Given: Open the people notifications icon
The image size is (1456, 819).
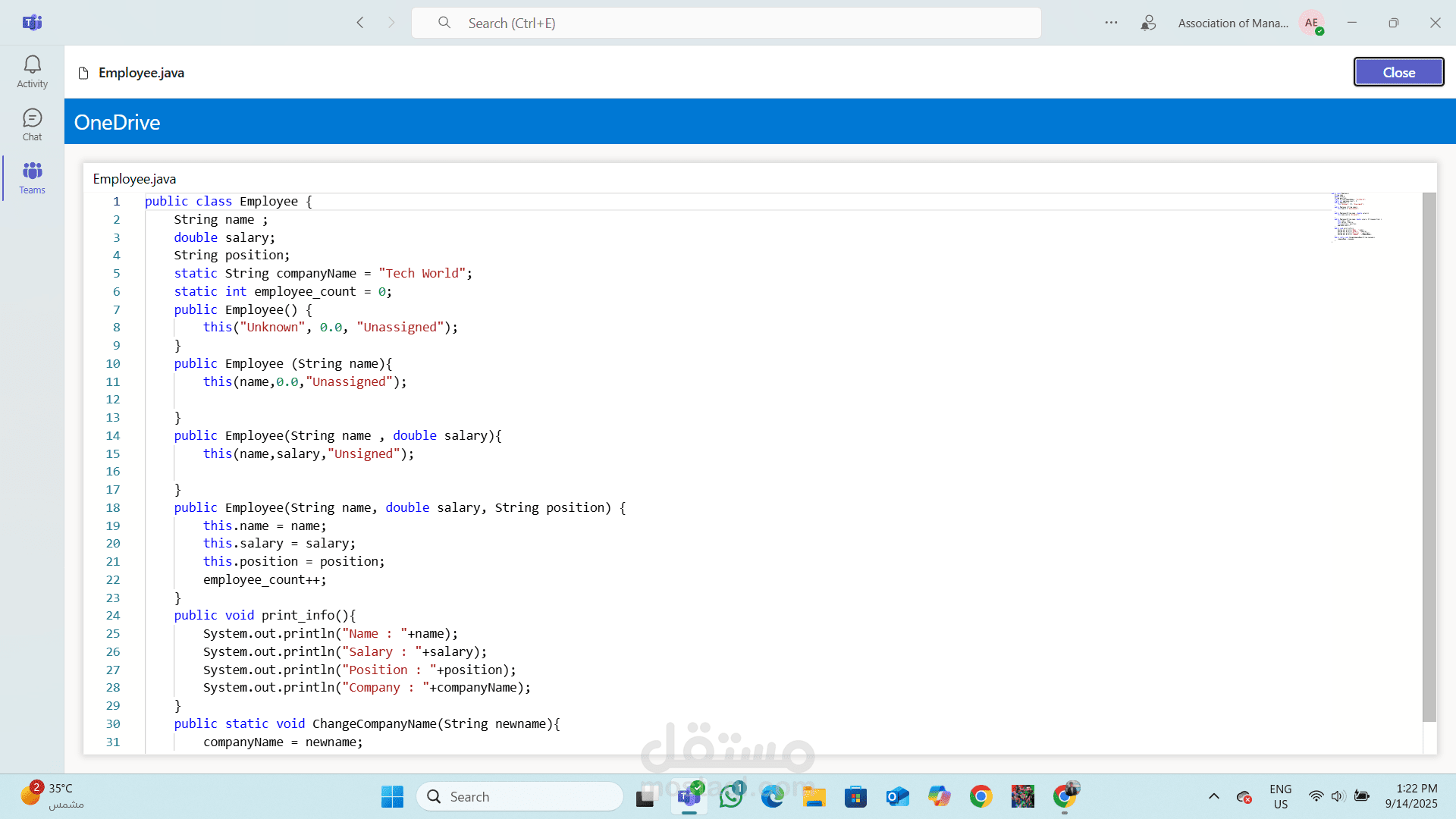Looking at the screenshot, I should pyautogui.click(x=1148, y=23).
